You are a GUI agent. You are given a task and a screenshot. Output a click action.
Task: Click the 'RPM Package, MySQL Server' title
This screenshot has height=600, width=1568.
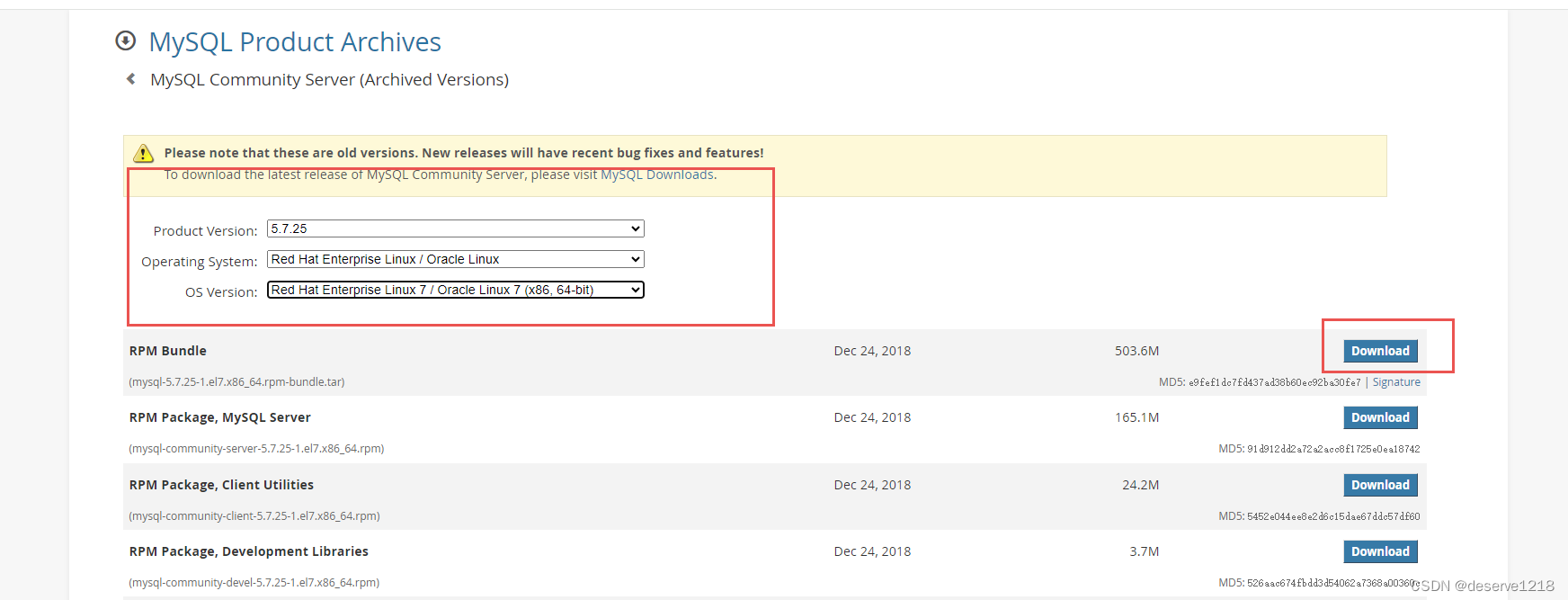point(220,417)
